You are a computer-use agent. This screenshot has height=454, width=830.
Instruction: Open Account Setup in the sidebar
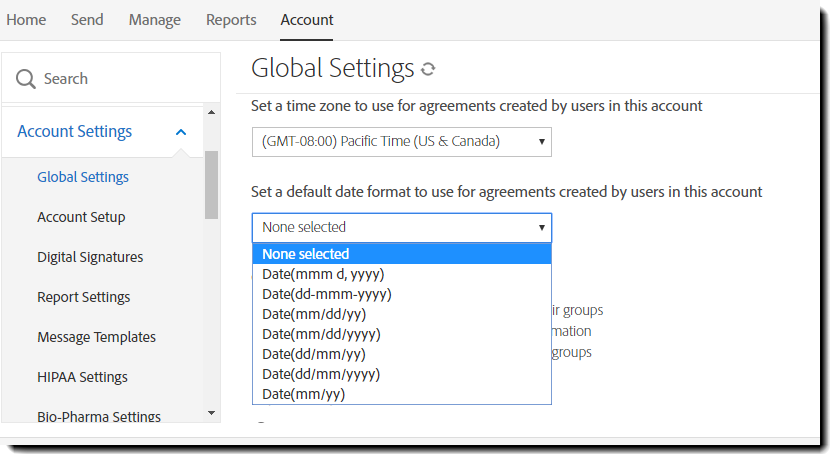pos(81,217)
